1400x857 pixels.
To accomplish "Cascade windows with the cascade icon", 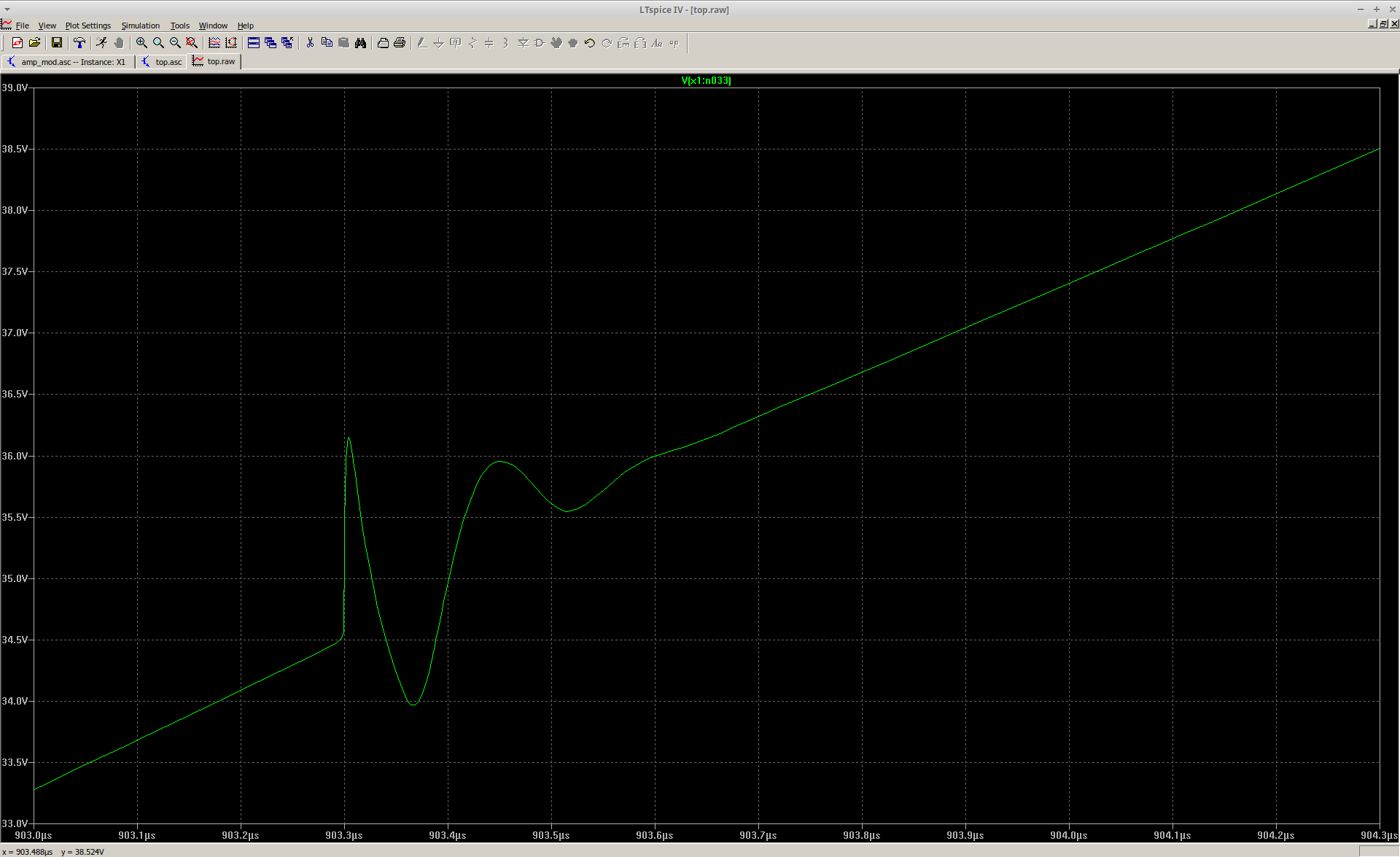I will (271, 43).
